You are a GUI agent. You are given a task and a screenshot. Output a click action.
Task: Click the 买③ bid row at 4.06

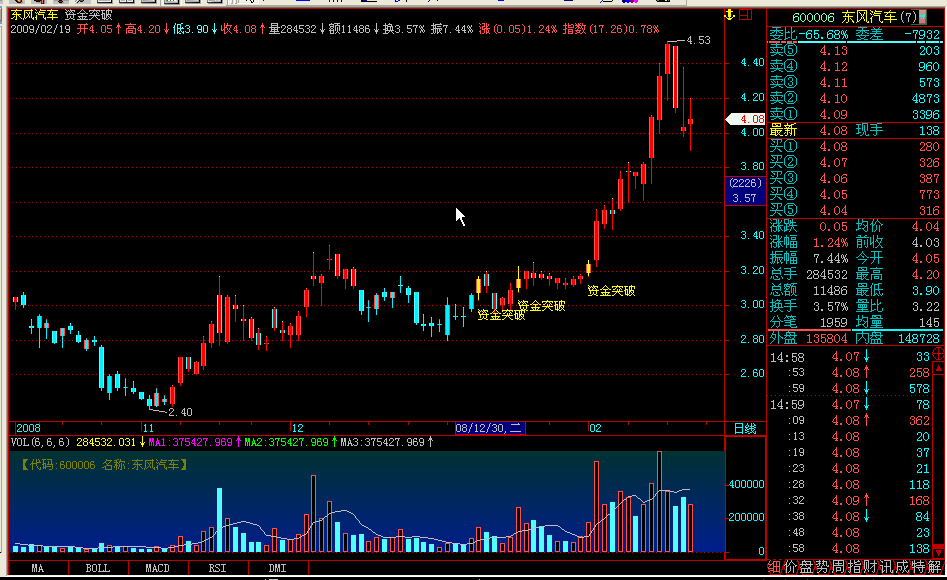(855, 178)
